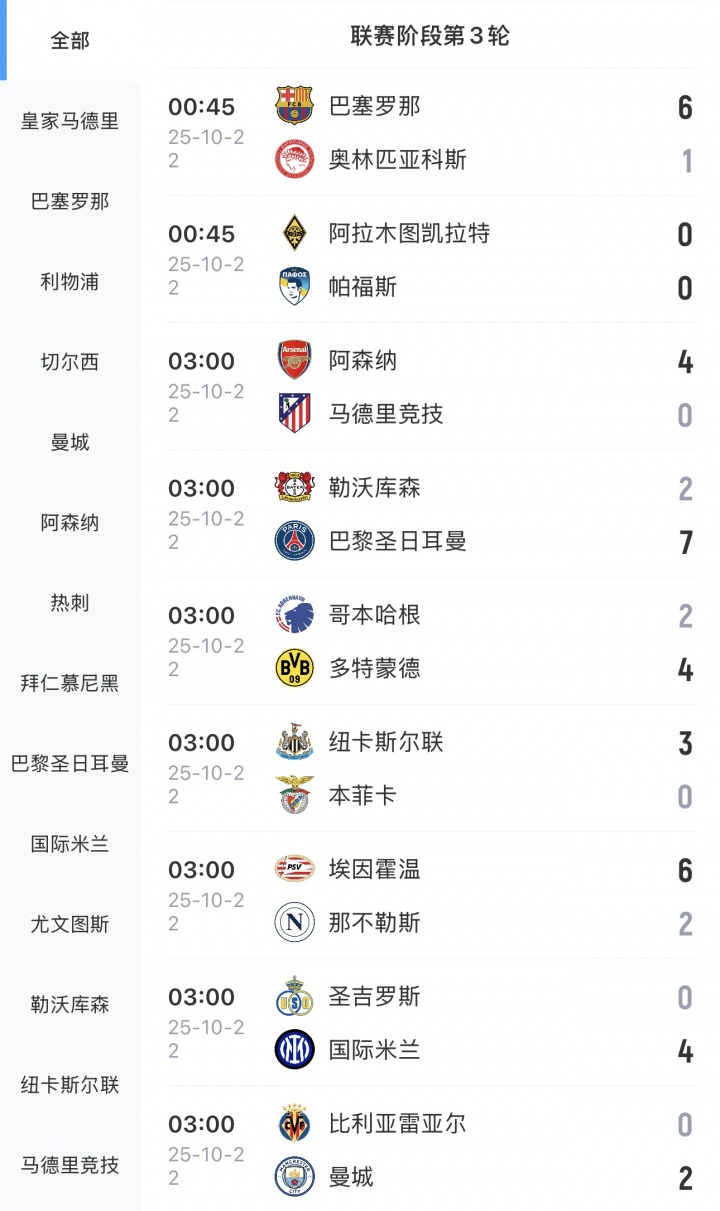Tap 哥本哈根 score of 2
The height and width of the screenshot is (1211, 720).
[x=685, y=615]
